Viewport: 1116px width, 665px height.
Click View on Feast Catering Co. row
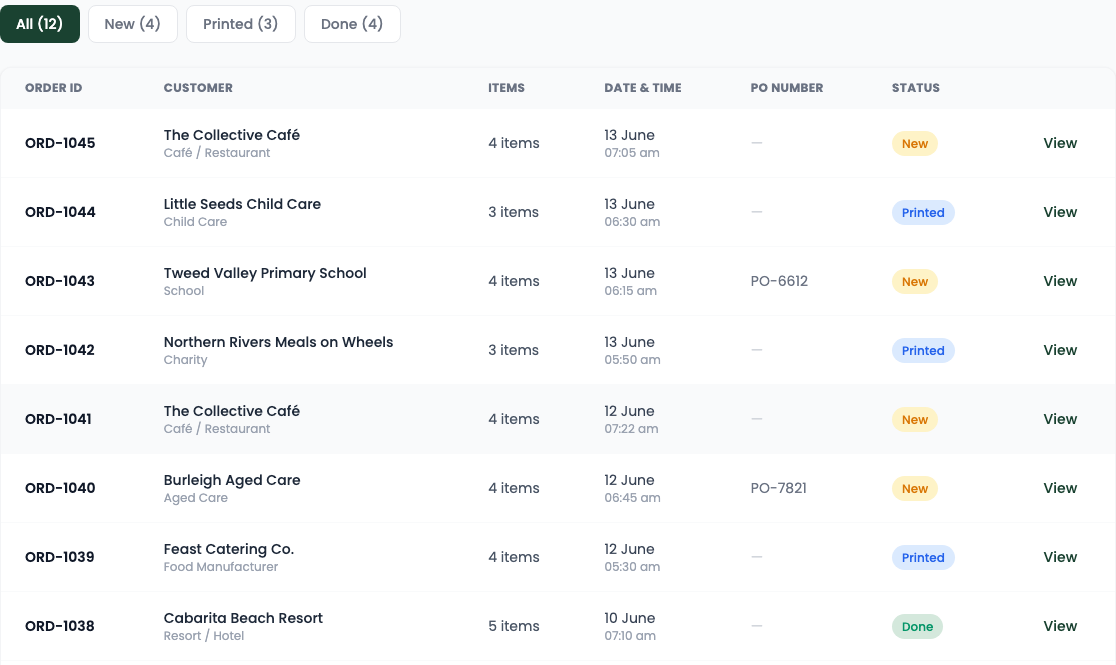pyautogui.click(x=1060, y=557)
